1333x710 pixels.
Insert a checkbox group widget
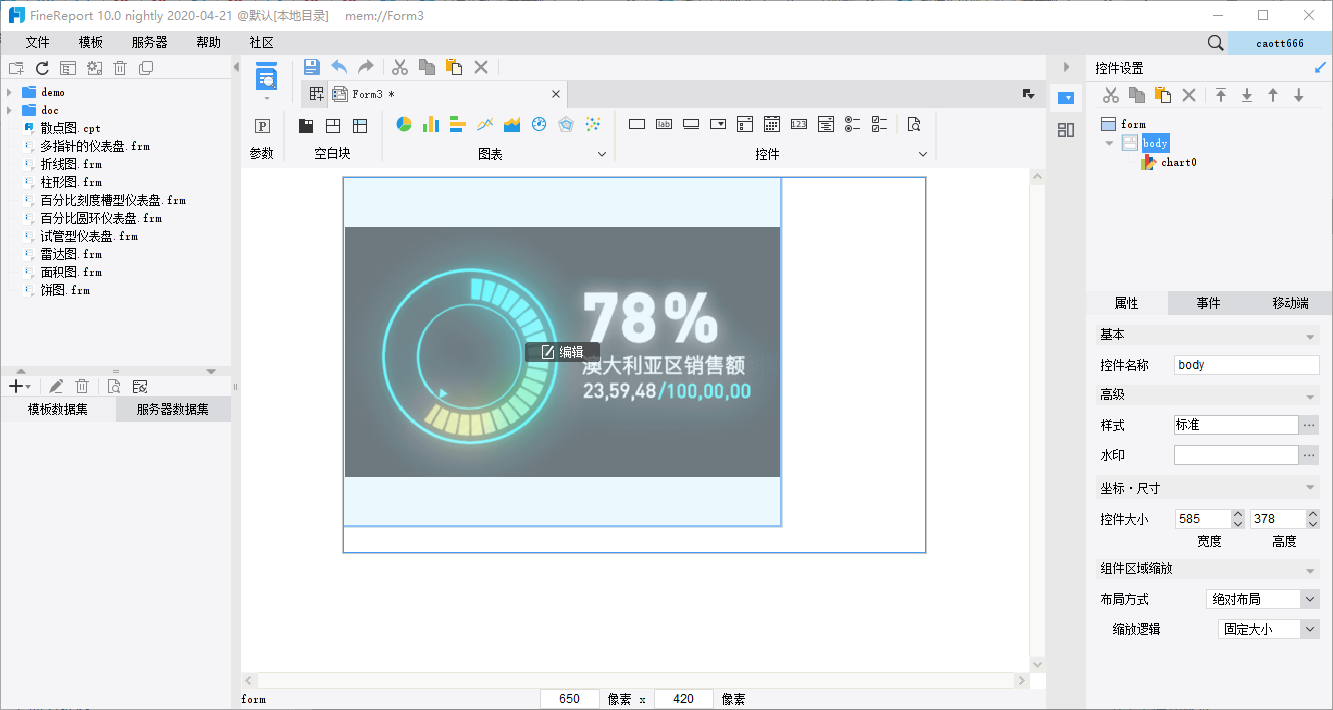880,125
